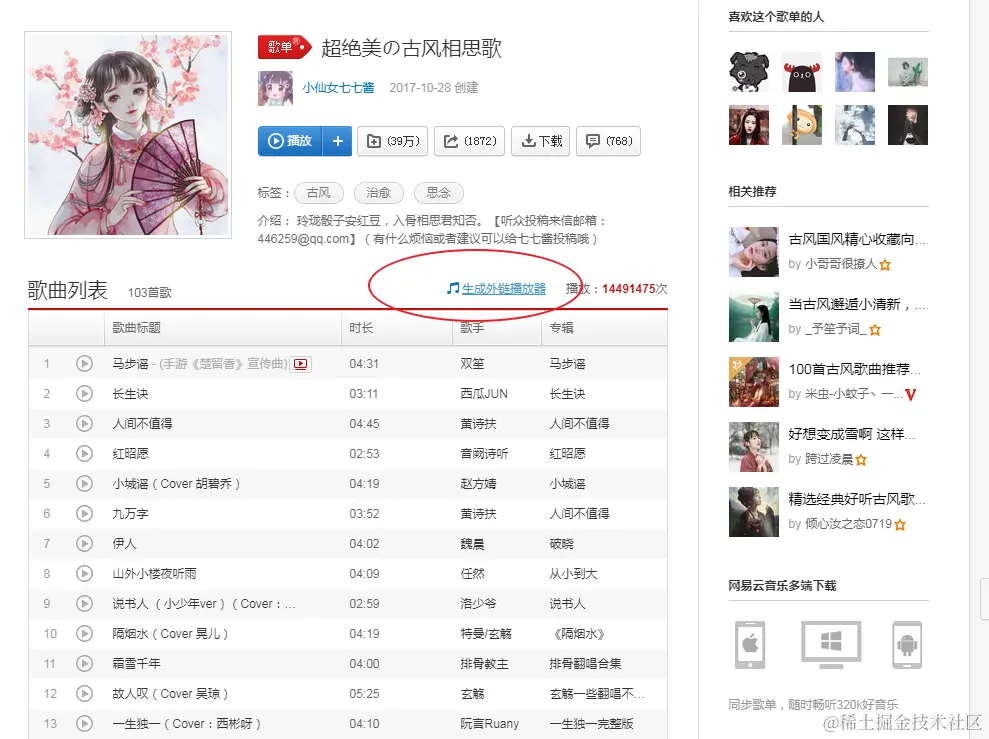The height and width of the screenshot is (739, 989).
Task: Click the playlist cover image
Action: 128,135
